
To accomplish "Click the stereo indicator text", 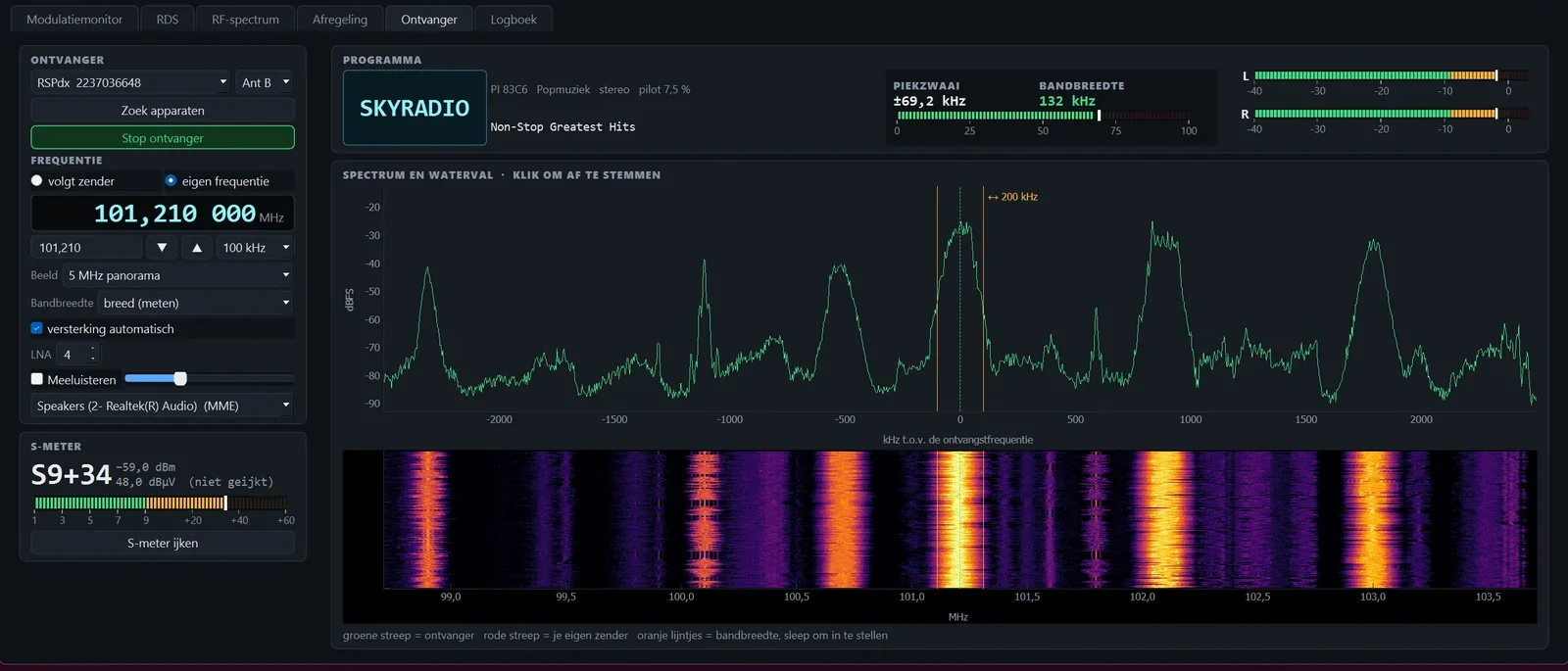I will [x=614, y=89].
